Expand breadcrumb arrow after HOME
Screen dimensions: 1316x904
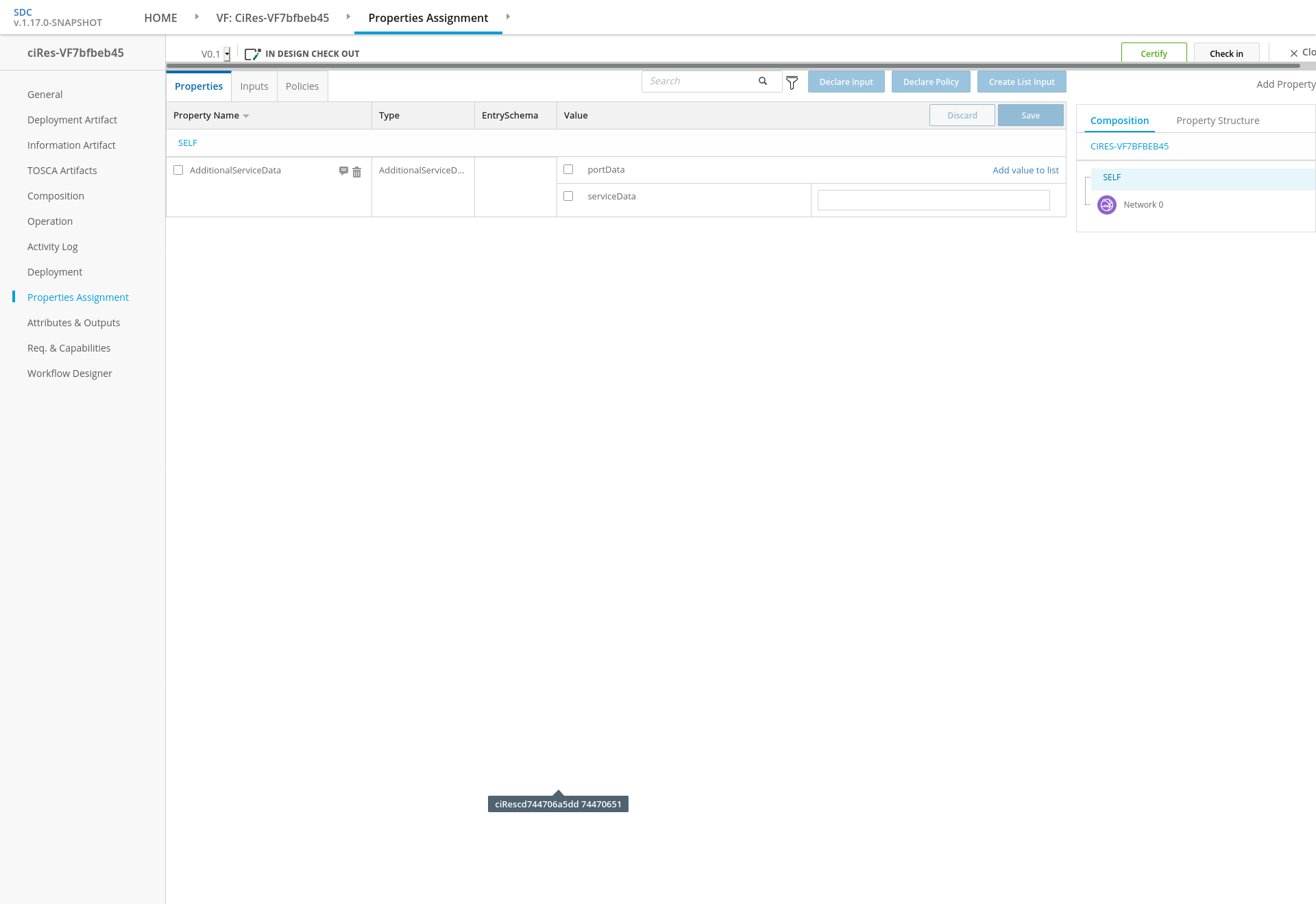(197, 16)
